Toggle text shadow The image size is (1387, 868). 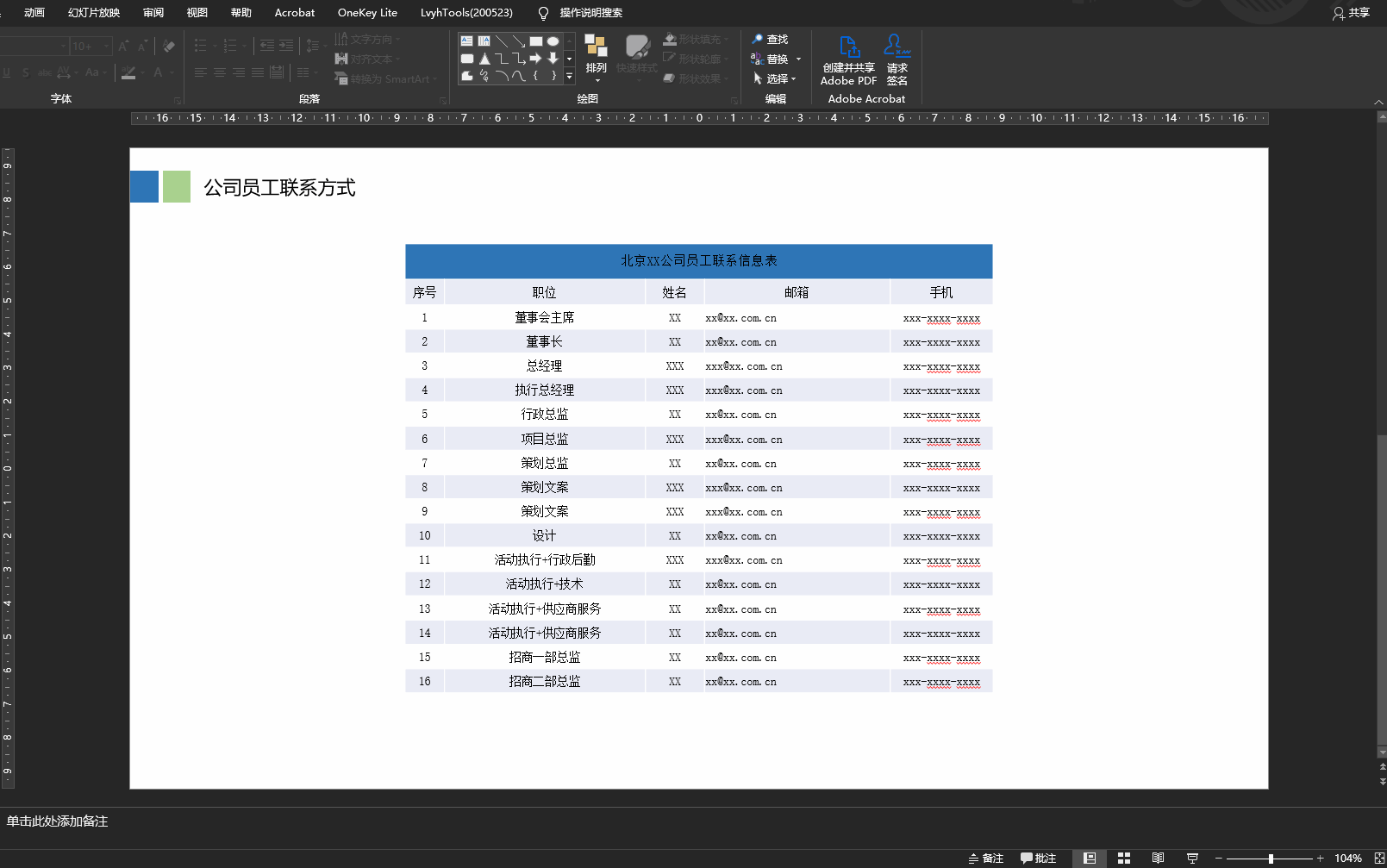click(x=26, y=72)
